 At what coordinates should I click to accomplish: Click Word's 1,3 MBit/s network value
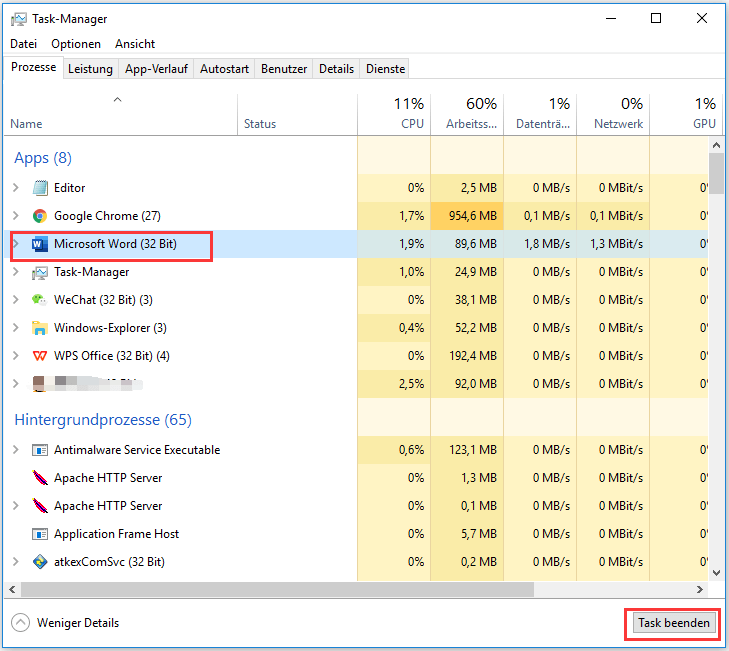tap(616, 244)
